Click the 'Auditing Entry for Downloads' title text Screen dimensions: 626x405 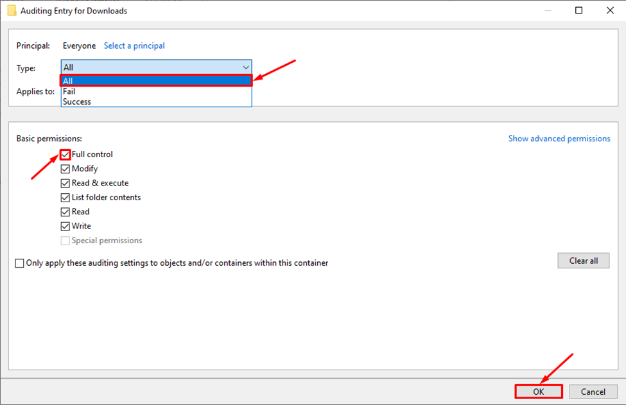(x=74, y=11)
